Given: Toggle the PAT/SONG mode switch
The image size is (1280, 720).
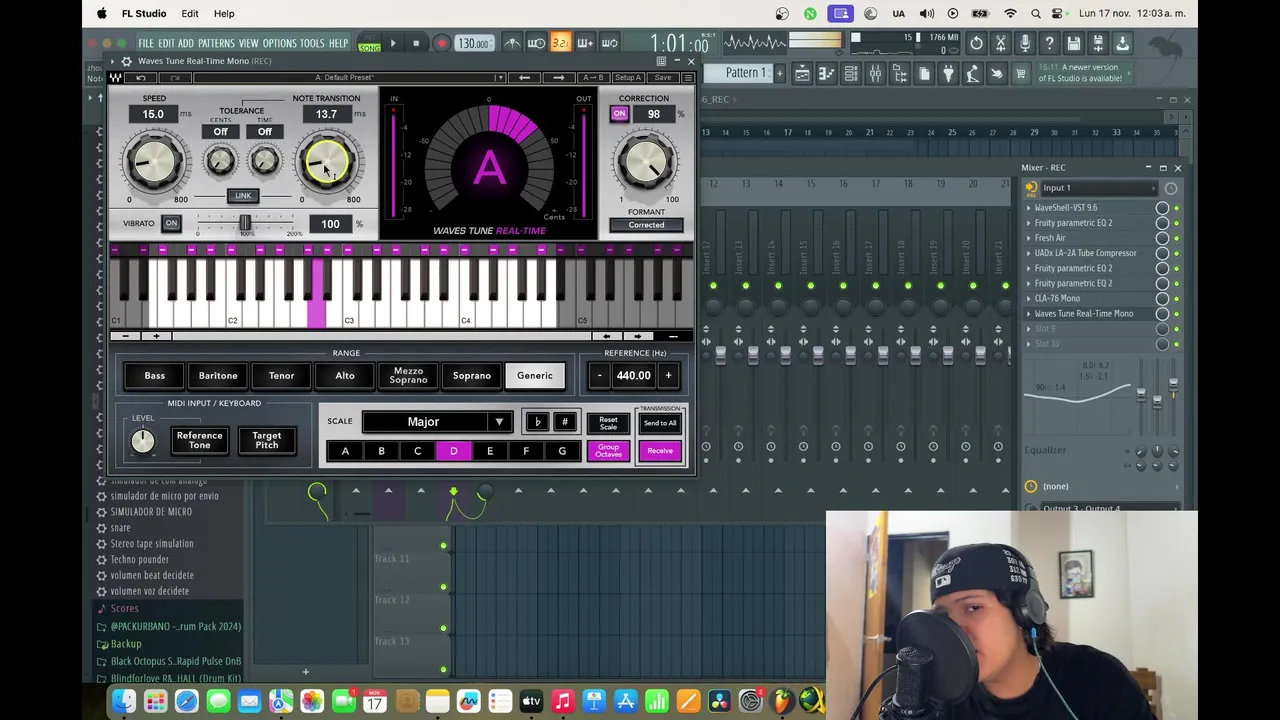Looking at the screenshot, I should tap(370, 43).
